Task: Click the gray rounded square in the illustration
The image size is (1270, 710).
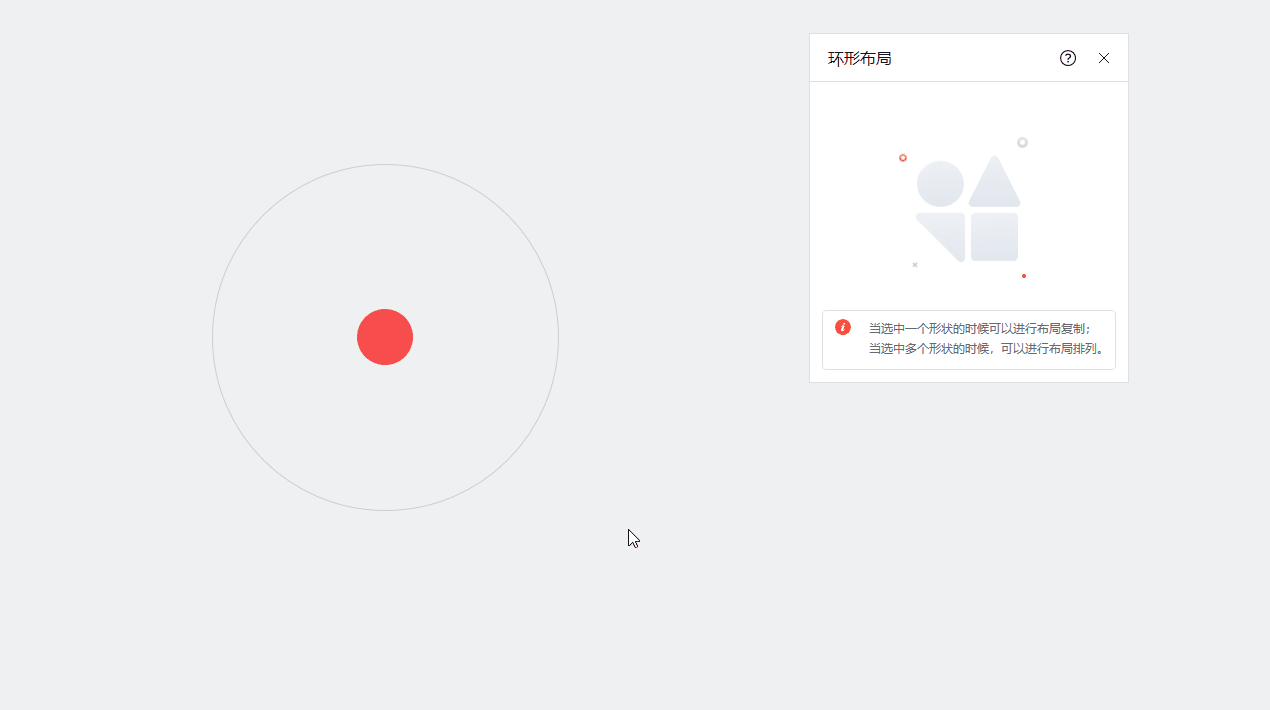Action: 994,237
